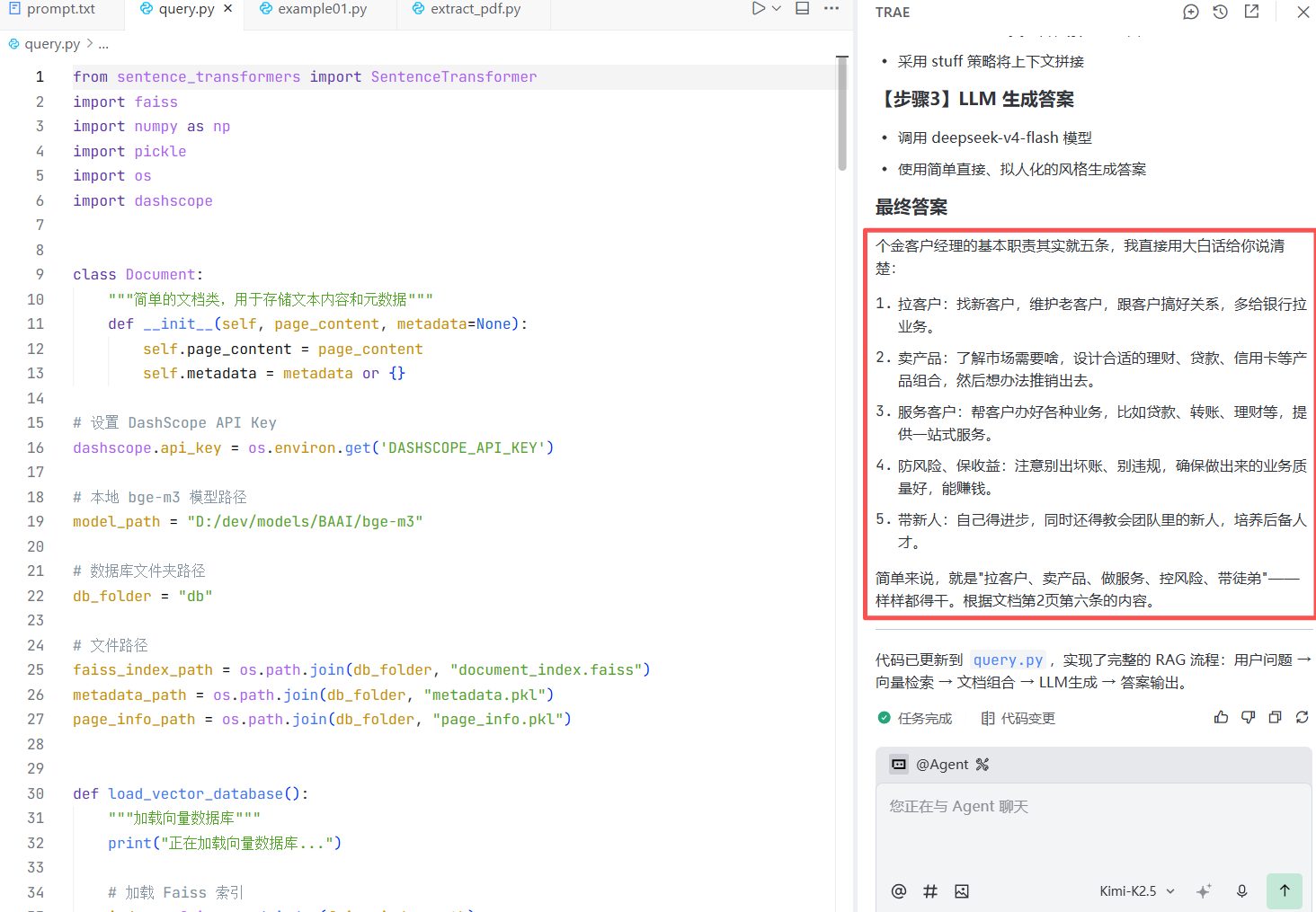
Task: Attach an image to the chat
Action: click(962, 891)
